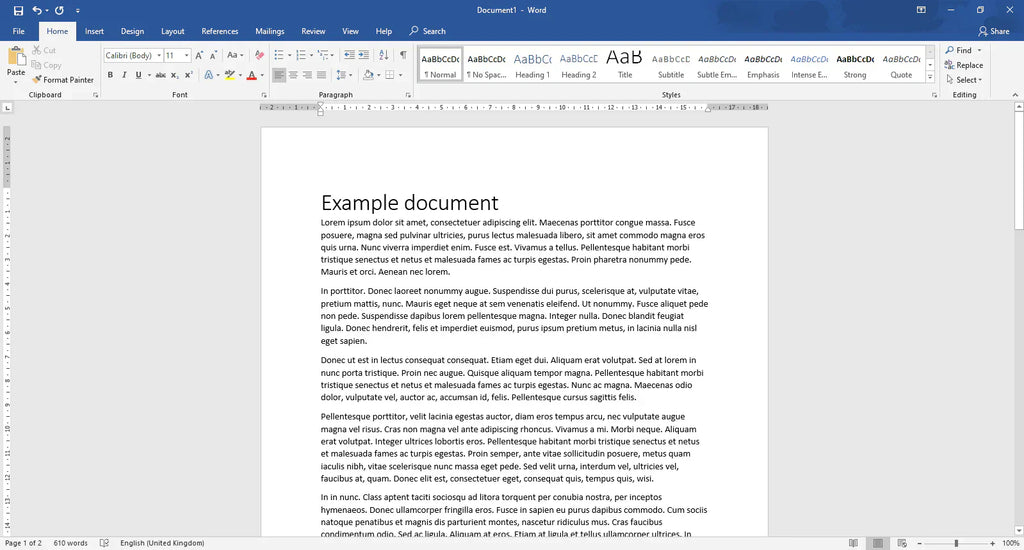Open the font size dropdown
The image size is (1024, 550).
(x=186, y=55)
